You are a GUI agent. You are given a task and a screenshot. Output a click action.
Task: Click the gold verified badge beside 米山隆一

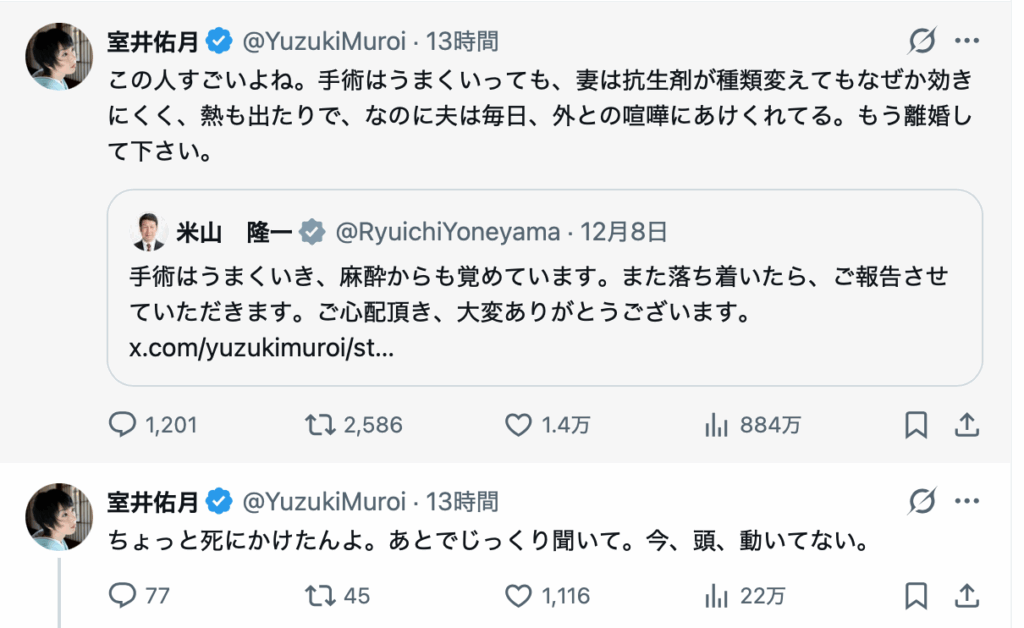pyautogui.click(x=310, y=230)
